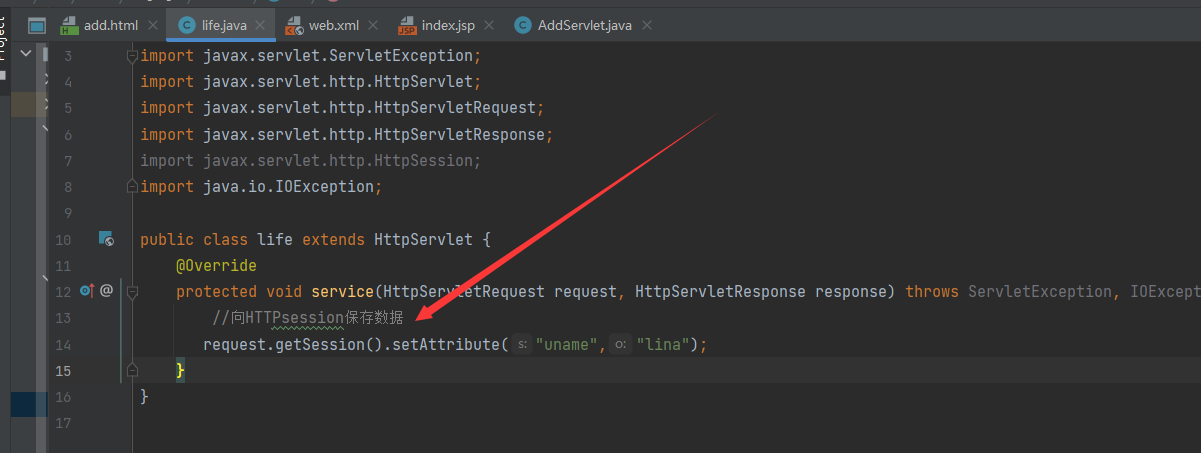Click the @ gutter icon on line 12
The image size is (1201, 453).
click(x=106, y=291)
